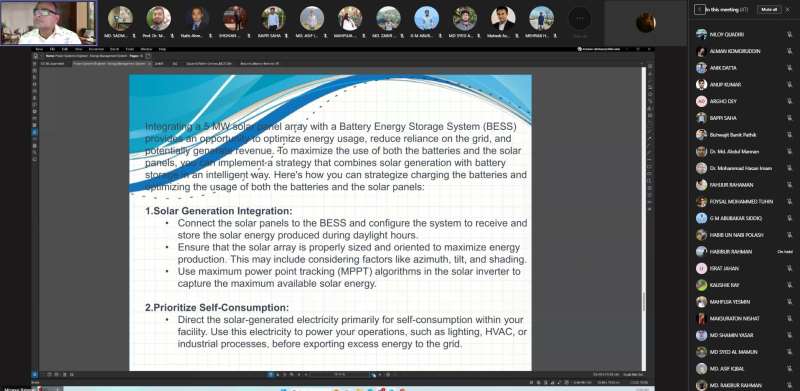800x391 pixels.
Task: Click the highlighted left sidebar tool icon
Action: [35, 132]
